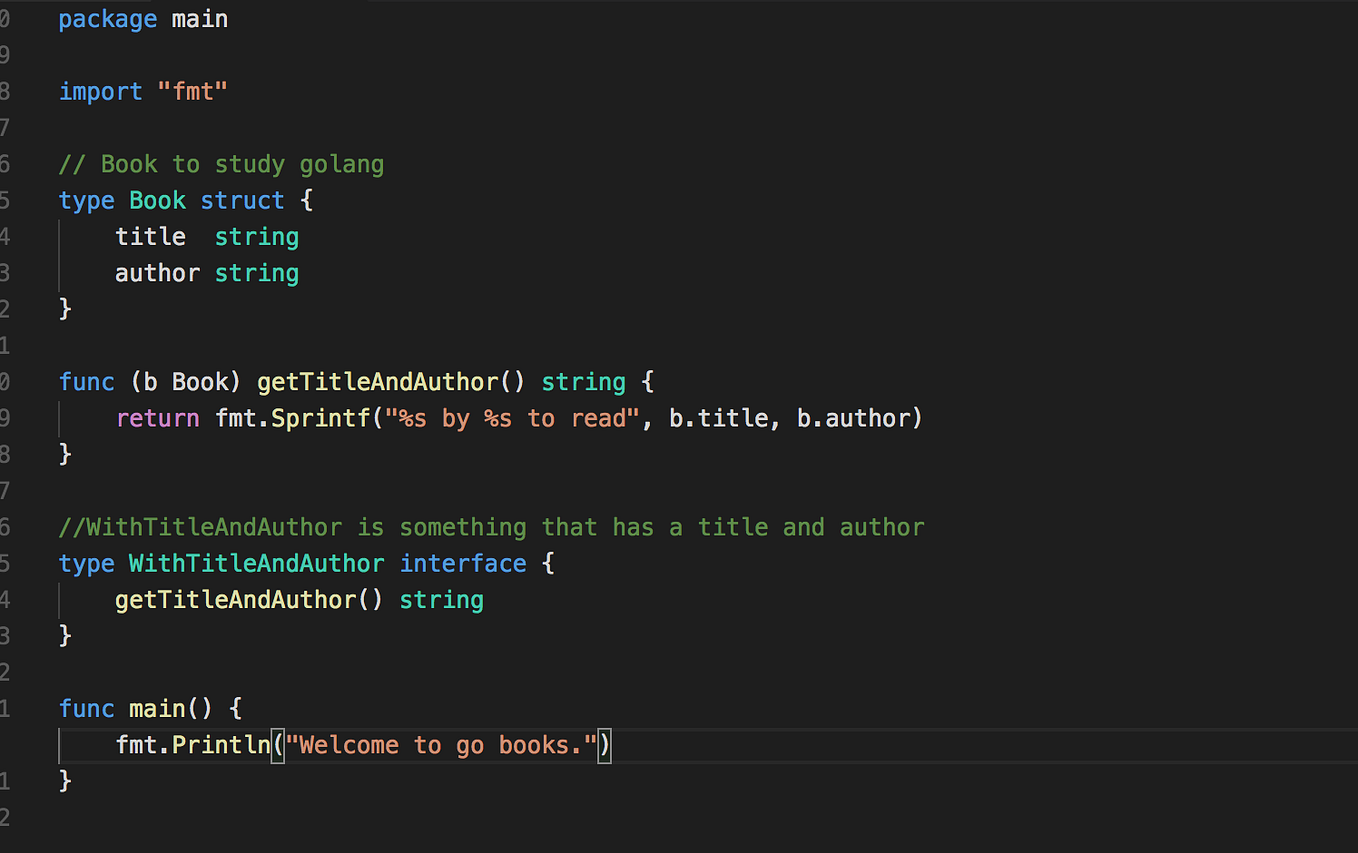Click the WithTitleAndAuthor interface comment
The height and width of the screenshot is (853, 1358).
pos(490,527)
